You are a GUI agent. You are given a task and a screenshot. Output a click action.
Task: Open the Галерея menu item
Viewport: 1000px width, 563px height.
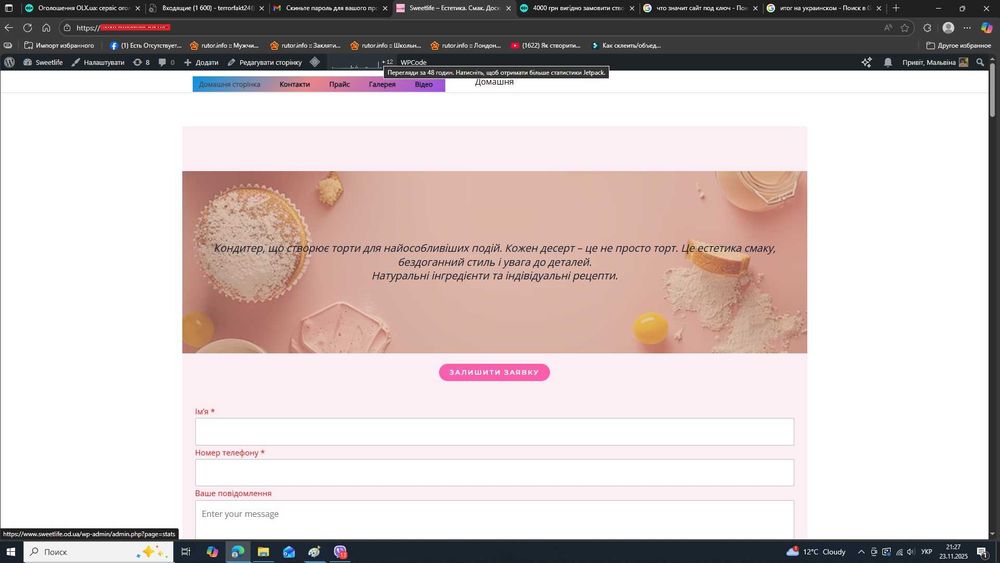pyautogui.click(x=382, y=84)
